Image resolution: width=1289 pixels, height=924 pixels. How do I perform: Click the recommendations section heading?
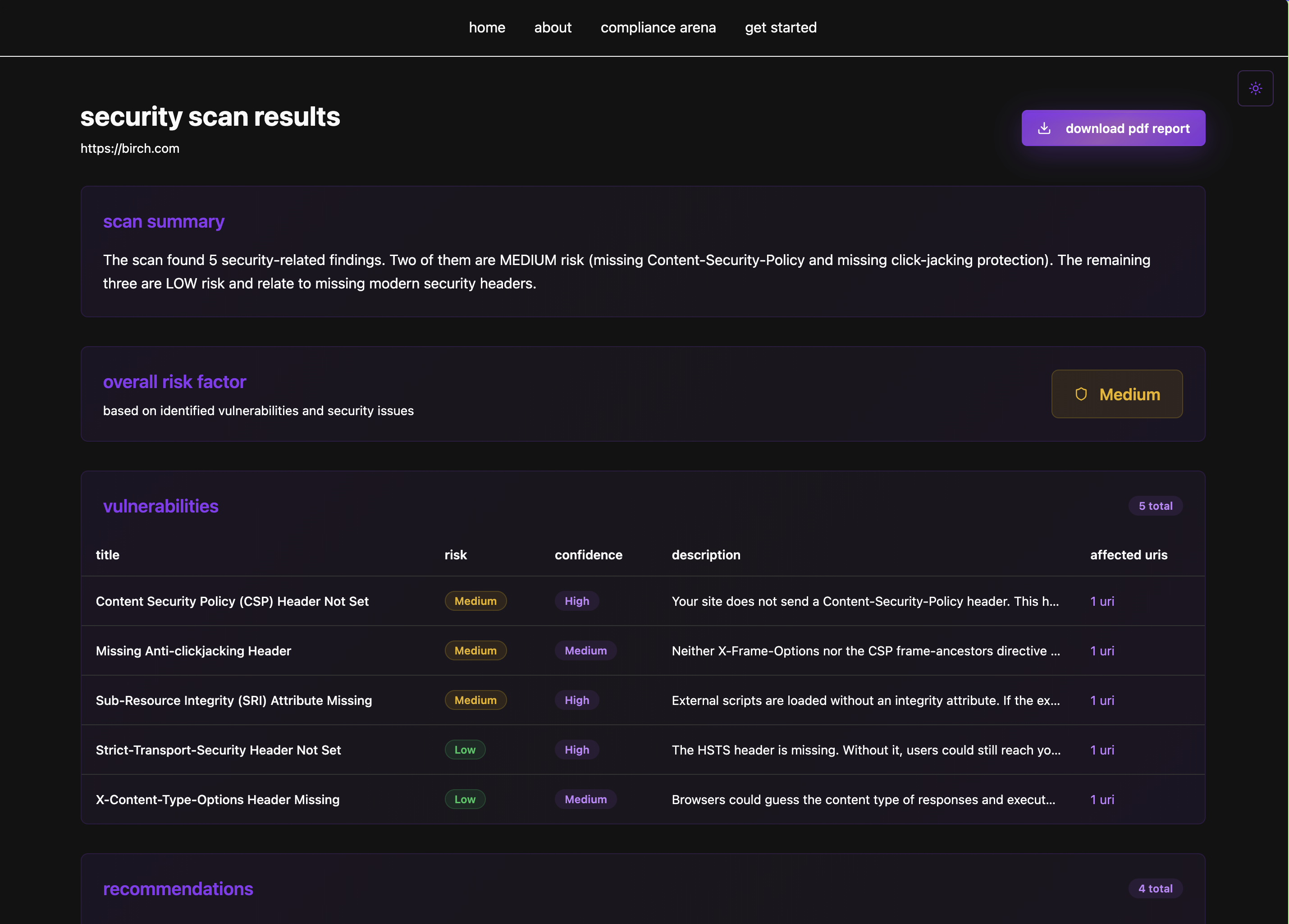178,889
